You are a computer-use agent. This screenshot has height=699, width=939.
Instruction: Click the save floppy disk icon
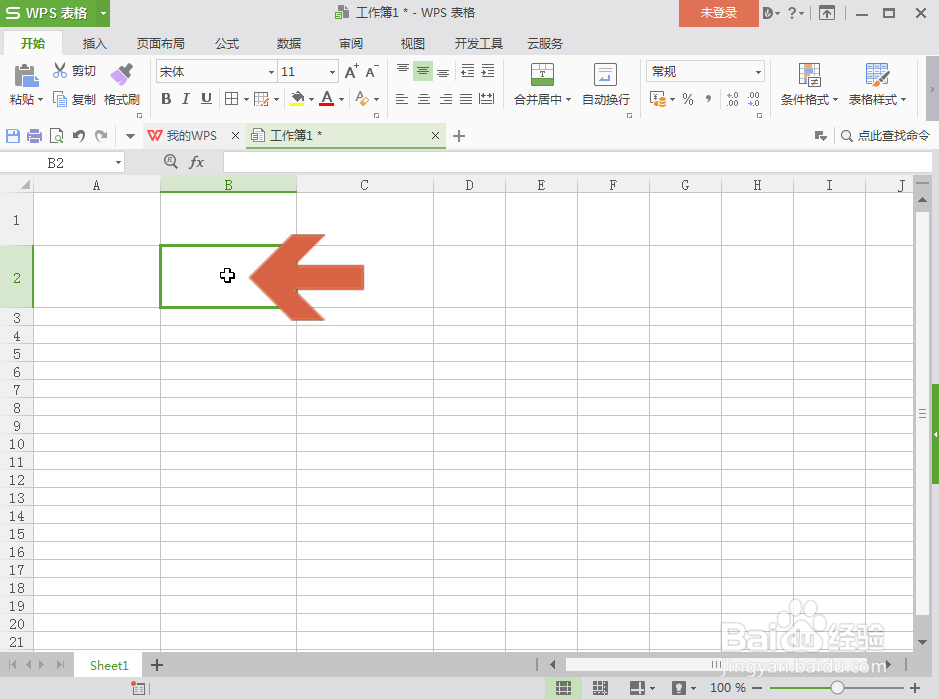[x=13, y=136]
